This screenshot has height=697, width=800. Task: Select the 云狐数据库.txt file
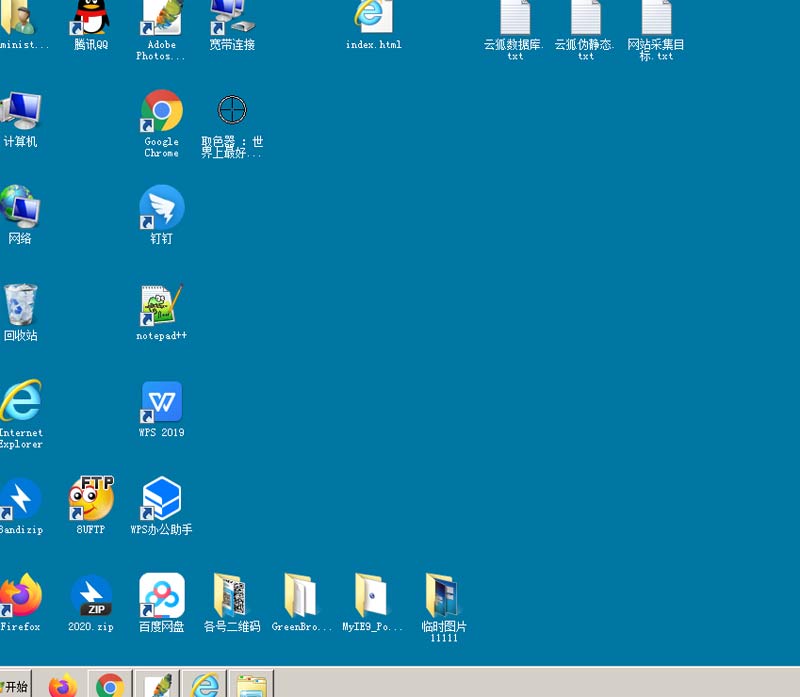(515, 20)
